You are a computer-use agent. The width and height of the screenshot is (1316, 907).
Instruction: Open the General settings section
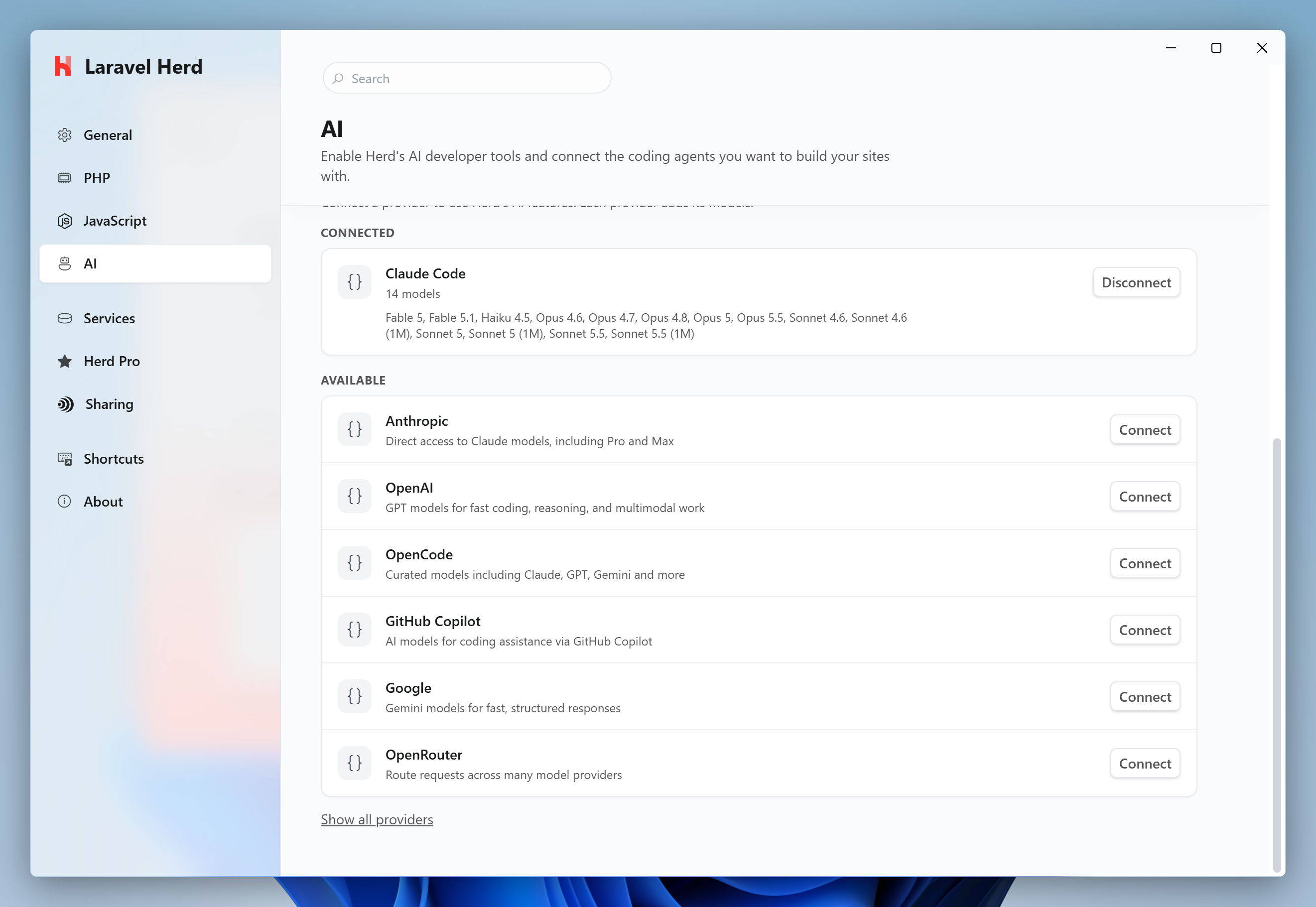(155, 135)
